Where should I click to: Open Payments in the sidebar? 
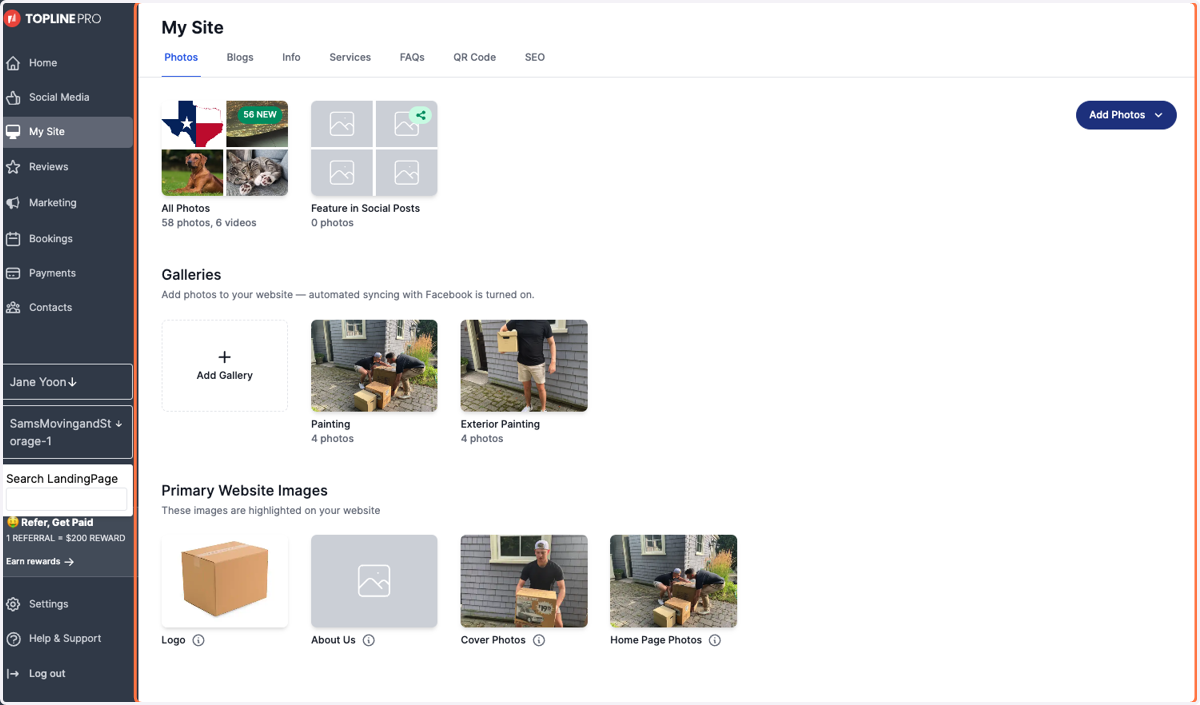coord(68,273)
